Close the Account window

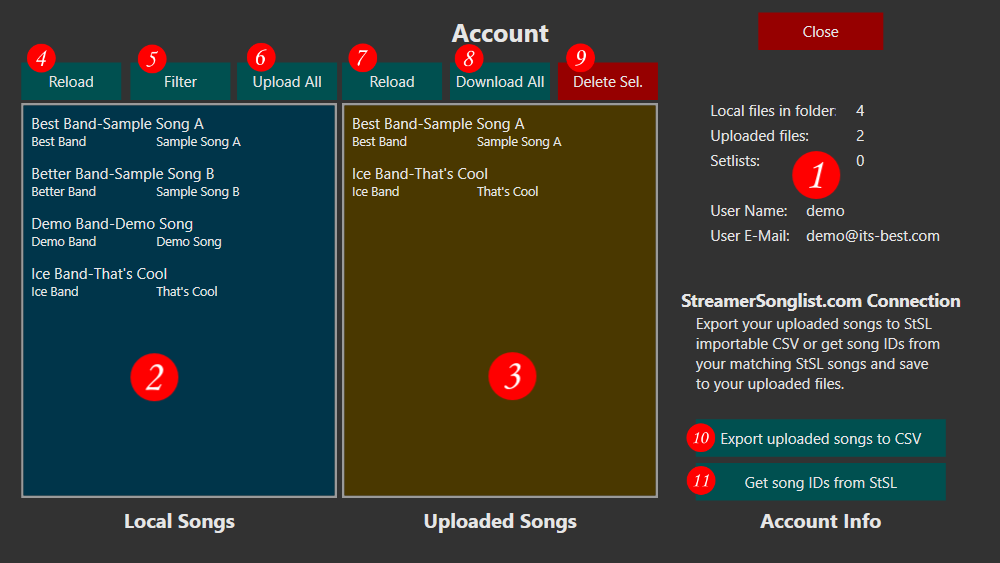820,31
